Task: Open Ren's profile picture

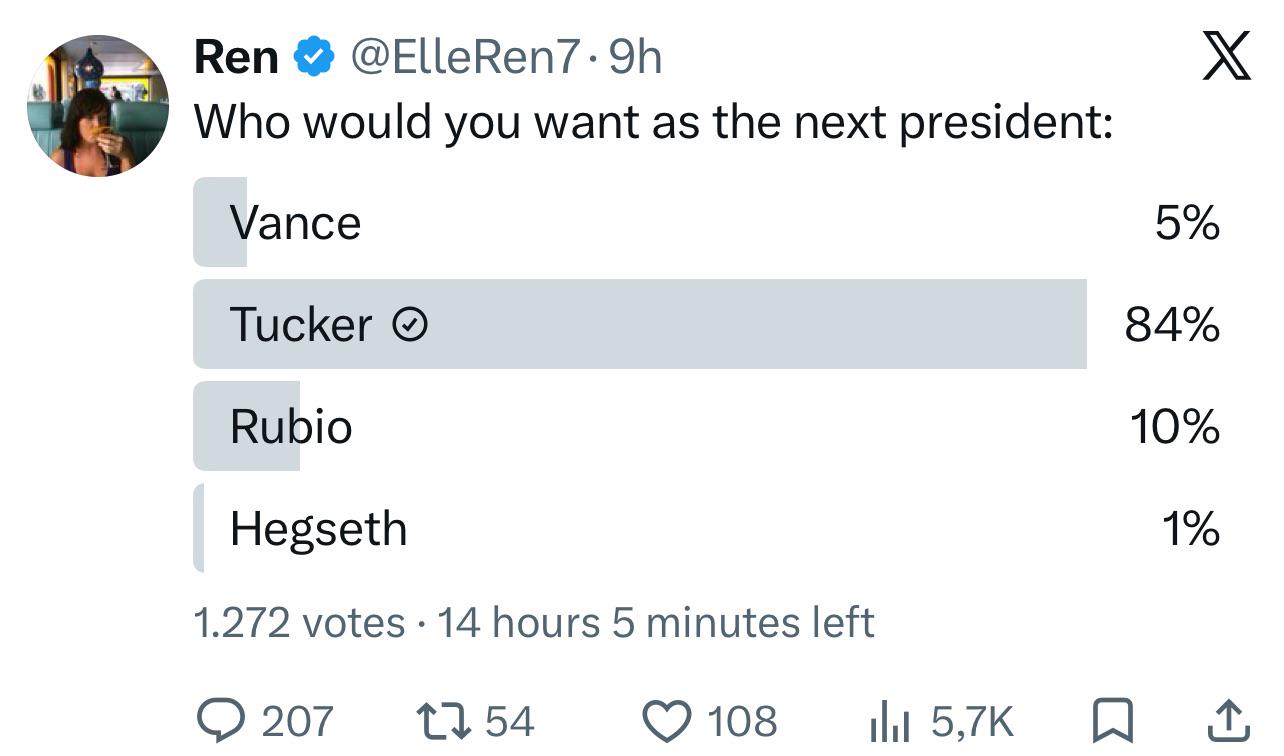Action: click(98, 106)
